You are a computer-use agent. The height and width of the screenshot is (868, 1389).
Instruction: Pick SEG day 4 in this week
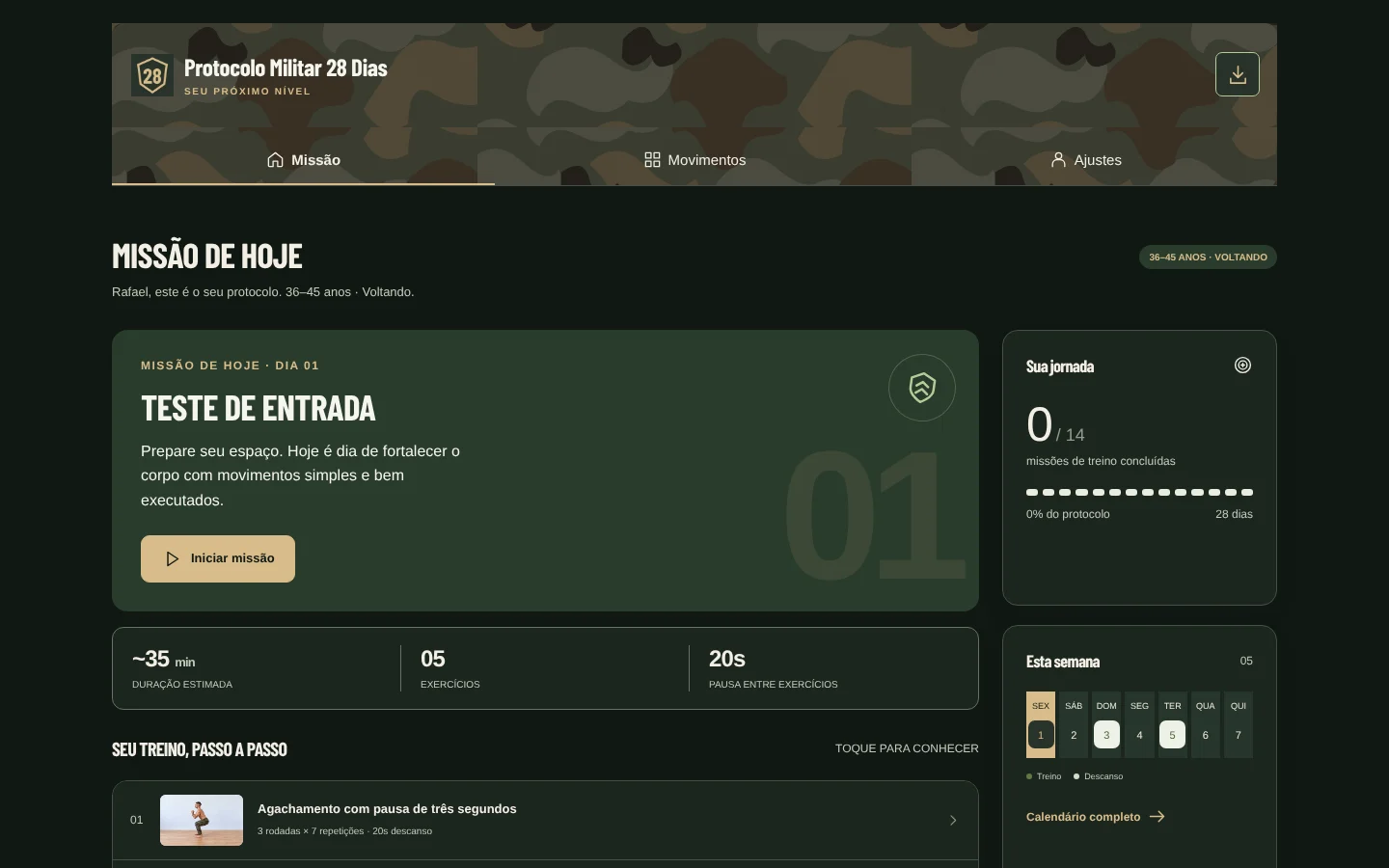[x=1139, y=724]
